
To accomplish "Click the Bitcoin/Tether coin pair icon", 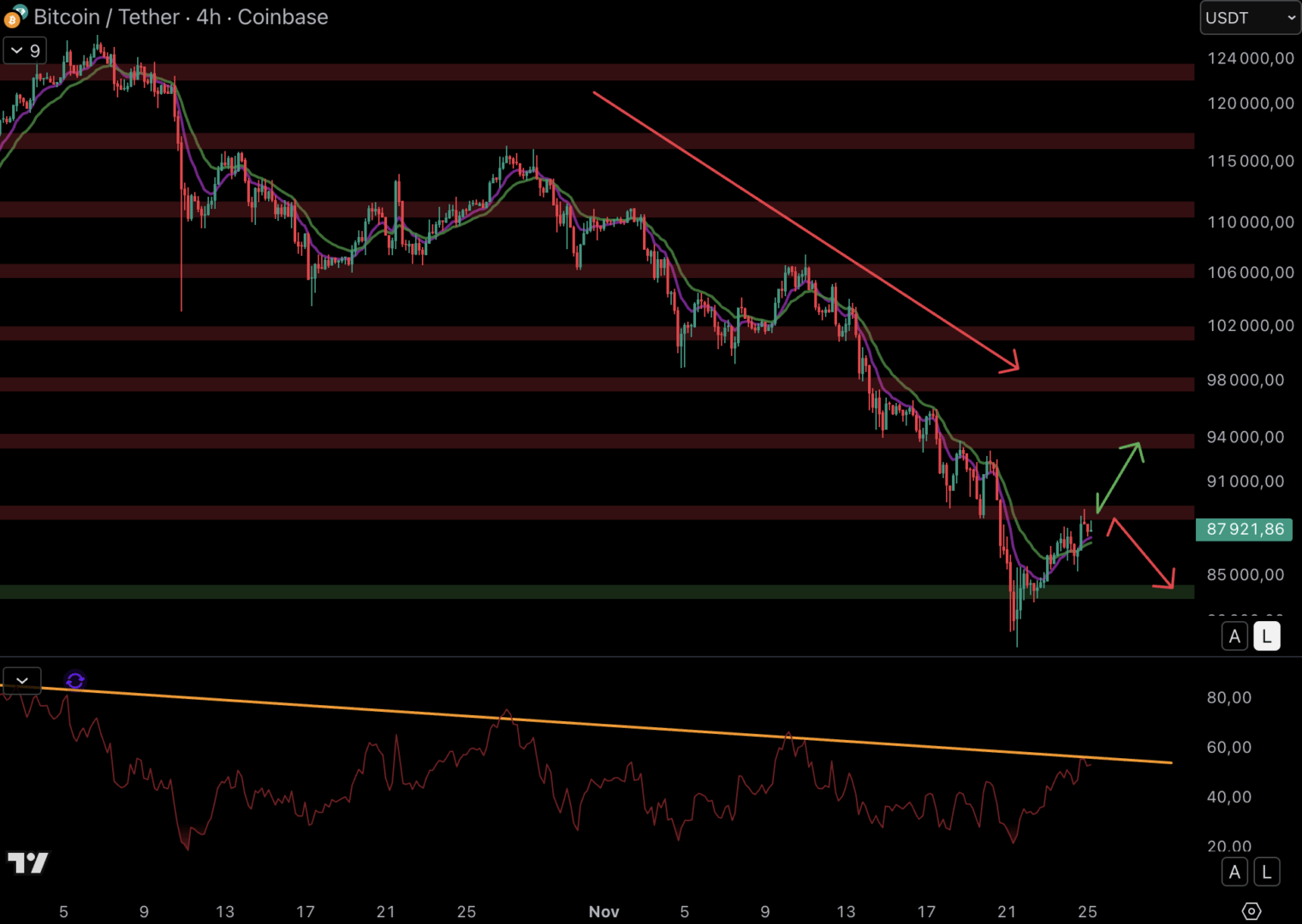I will pos(15,15).
